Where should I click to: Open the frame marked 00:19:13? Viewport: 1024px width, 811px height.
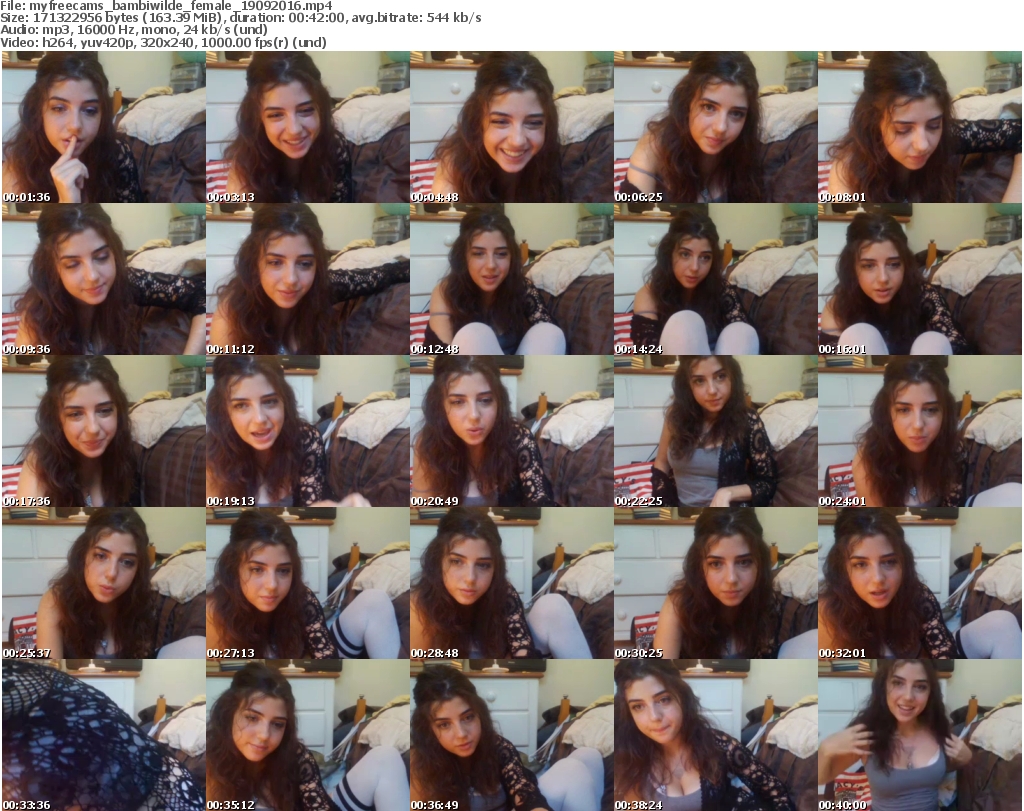click(x=308, y=432)
